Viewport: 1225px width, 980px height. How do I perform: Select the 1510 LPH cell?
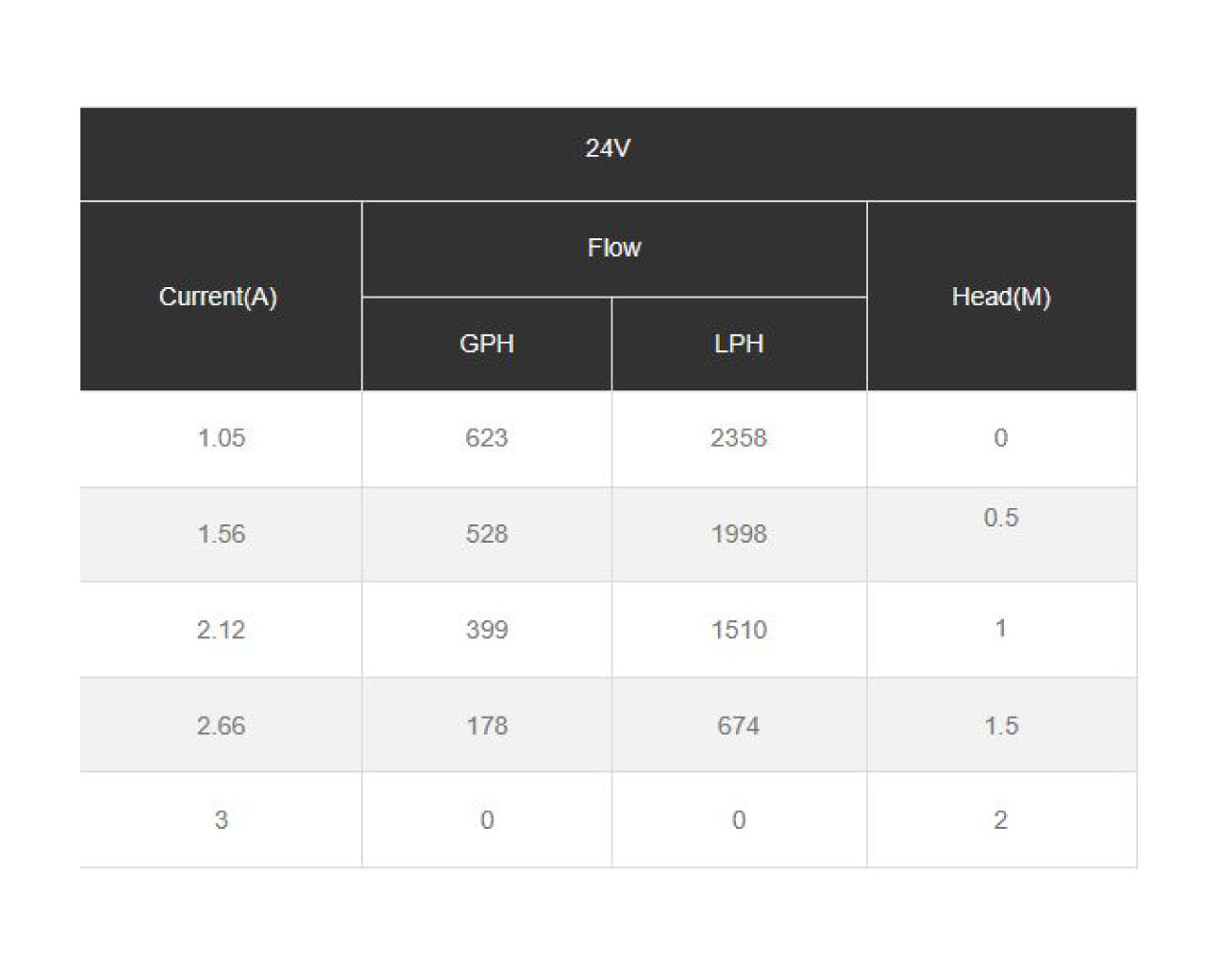739,630
